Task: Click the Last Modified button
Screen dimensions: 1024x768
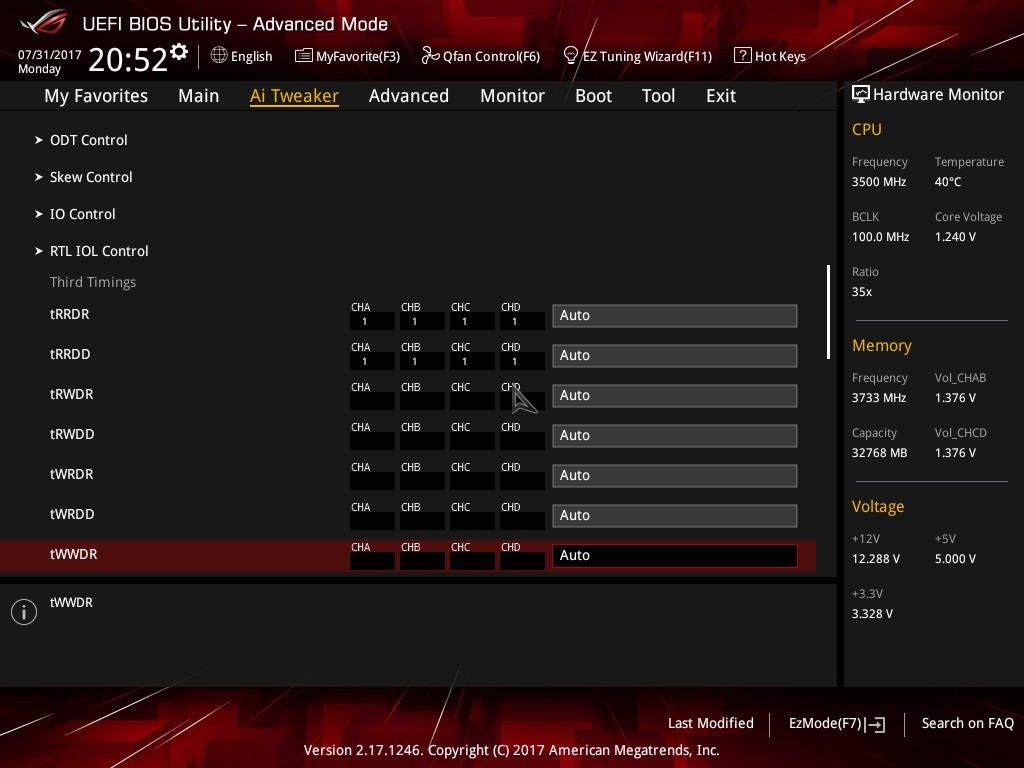Action: [x=710, y=723]
